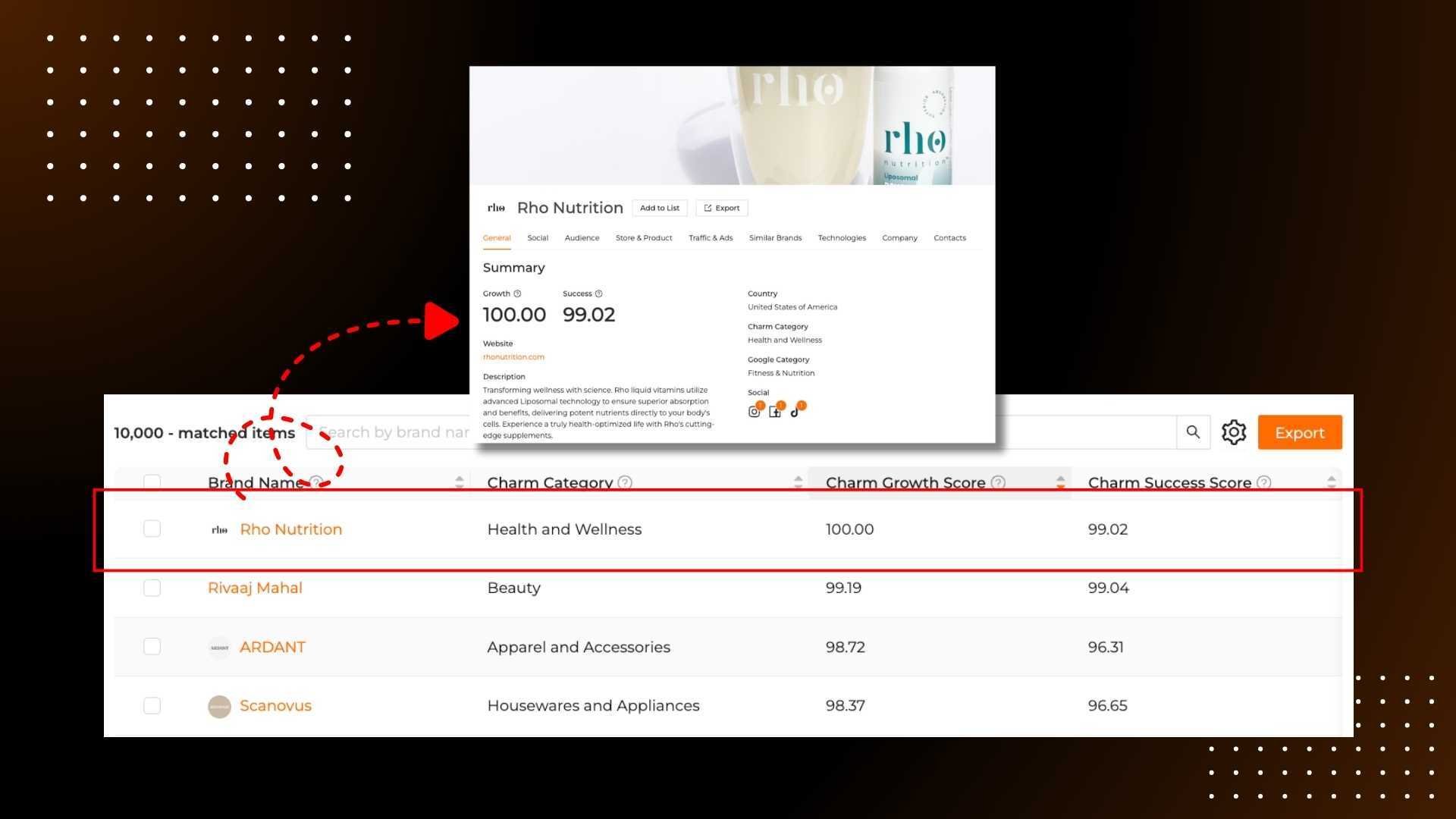
Task: Open the Scanovus brand link
Action: tap(275, 705)
